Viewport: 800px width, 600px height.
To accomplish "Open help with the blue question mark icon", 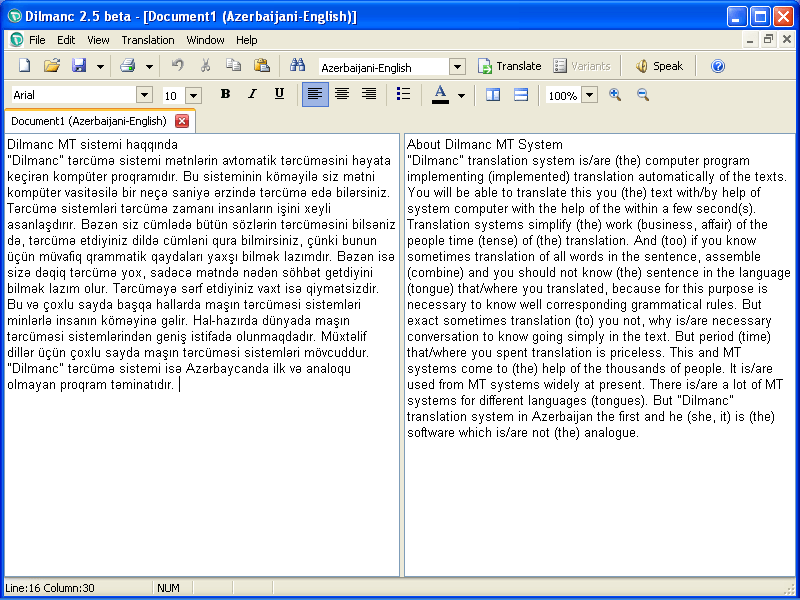I will [717, 66].
